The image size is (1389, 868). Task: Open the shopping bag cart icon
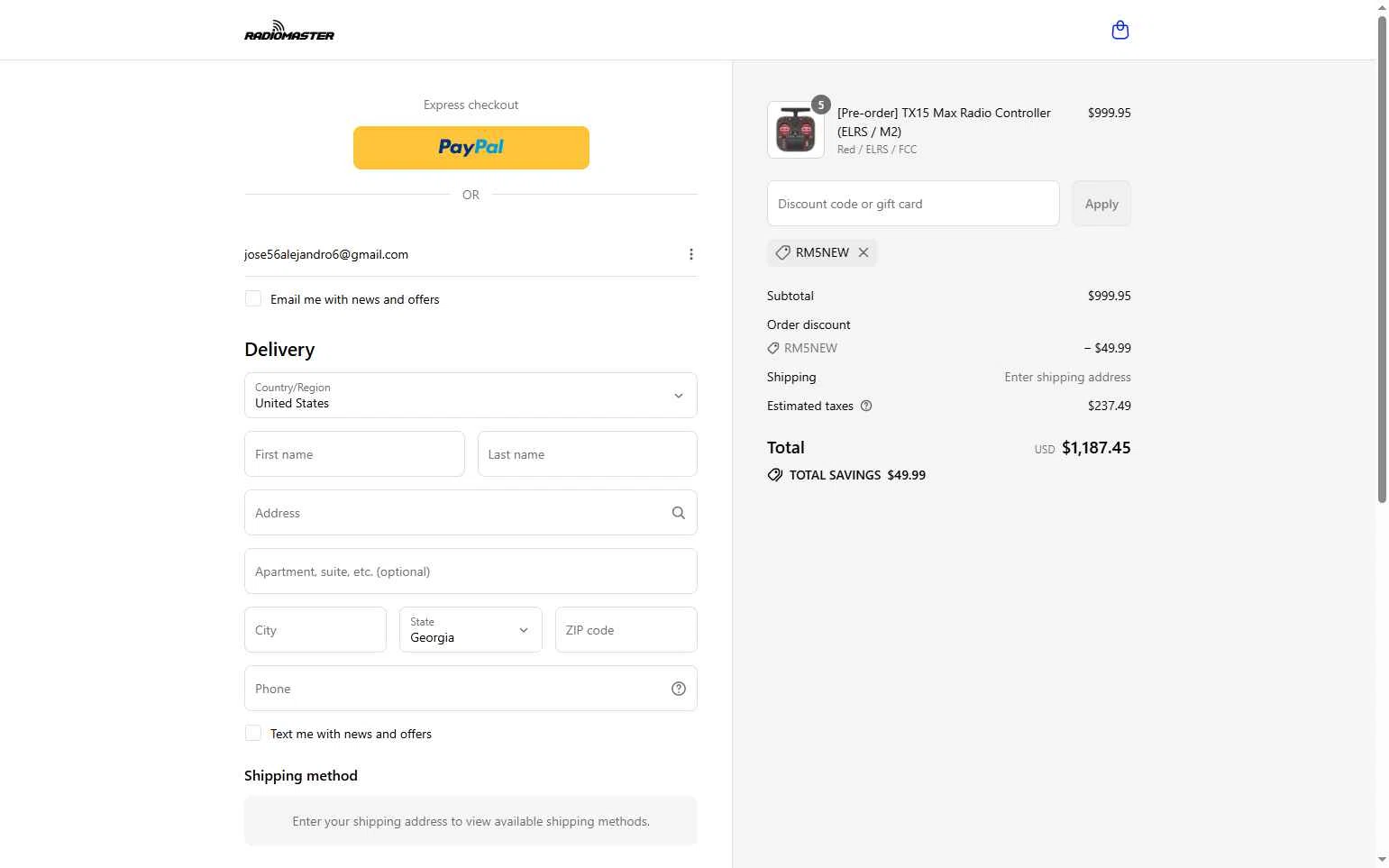(1120, 31)
